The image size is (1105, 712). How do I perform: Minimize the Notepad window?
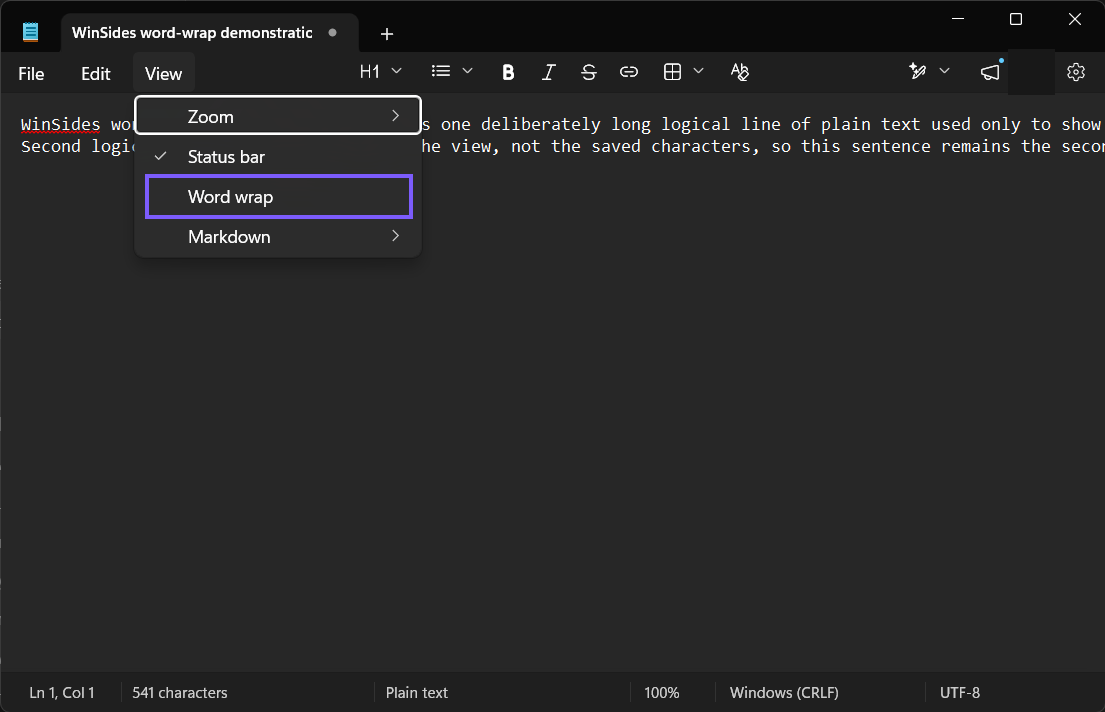tap(958, 19)
